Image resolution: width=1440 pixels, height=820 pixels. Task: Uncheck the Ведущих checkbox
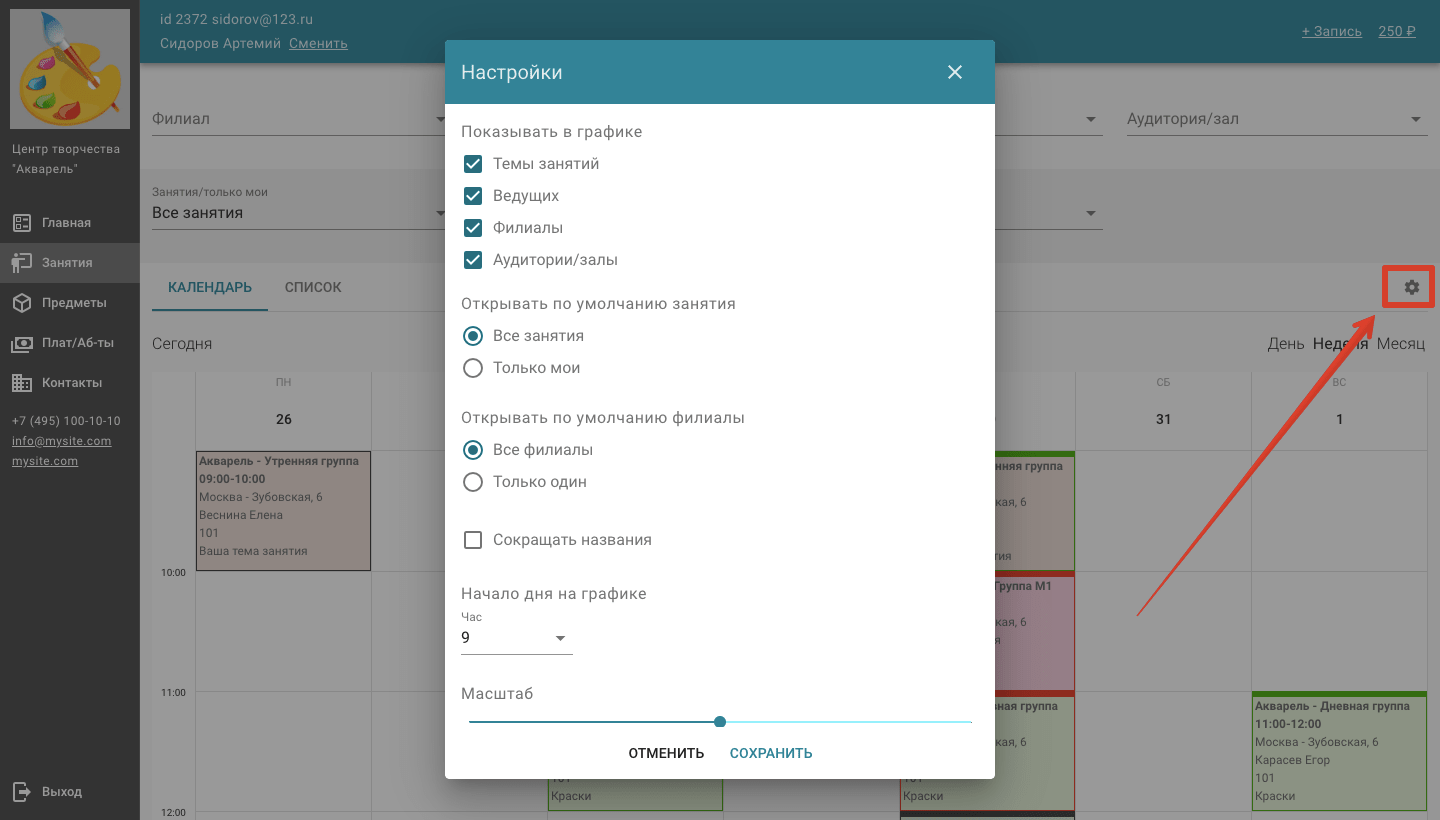[x=473, y=196]
